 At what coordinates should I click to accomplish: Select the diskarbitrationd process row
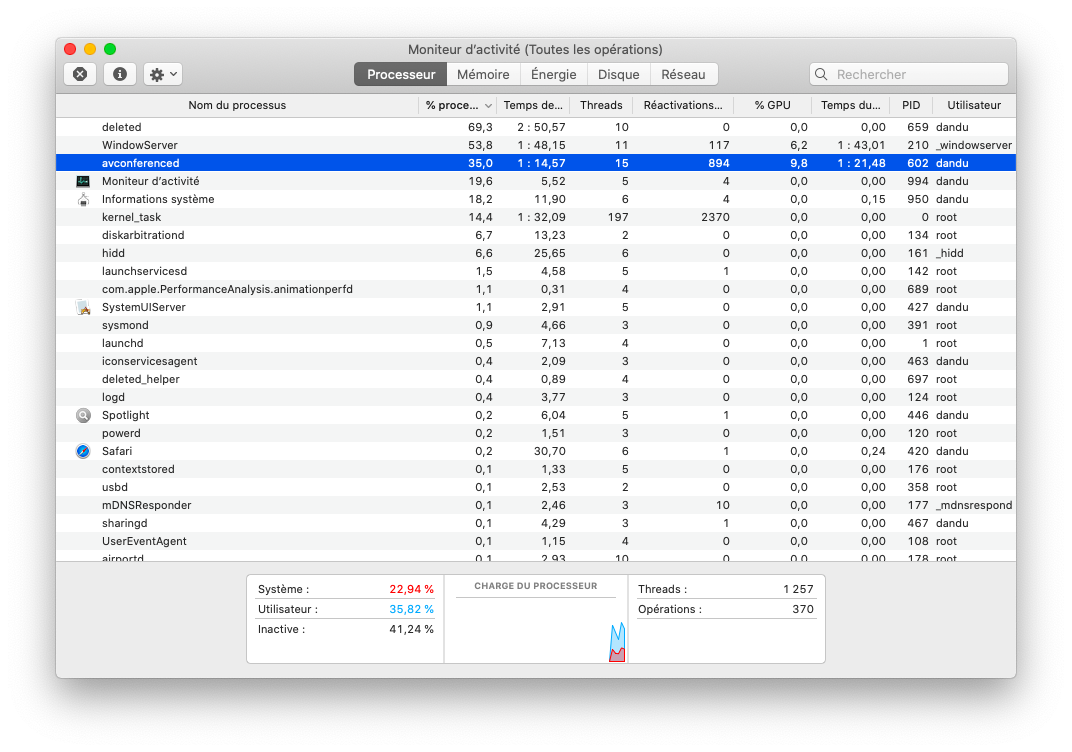(536, 235)
